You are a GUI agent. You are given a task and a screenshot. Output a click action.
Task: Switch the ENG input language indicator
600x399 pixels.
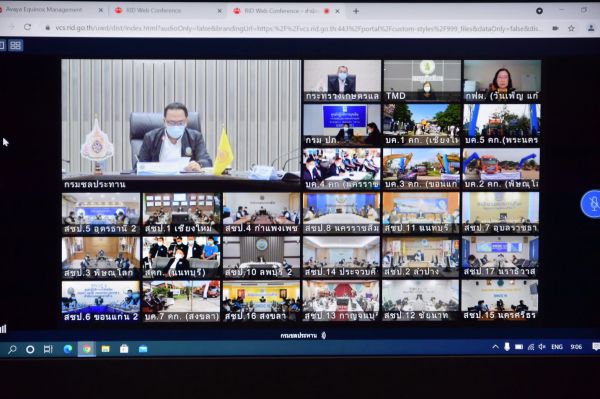(x=557, y=347)
